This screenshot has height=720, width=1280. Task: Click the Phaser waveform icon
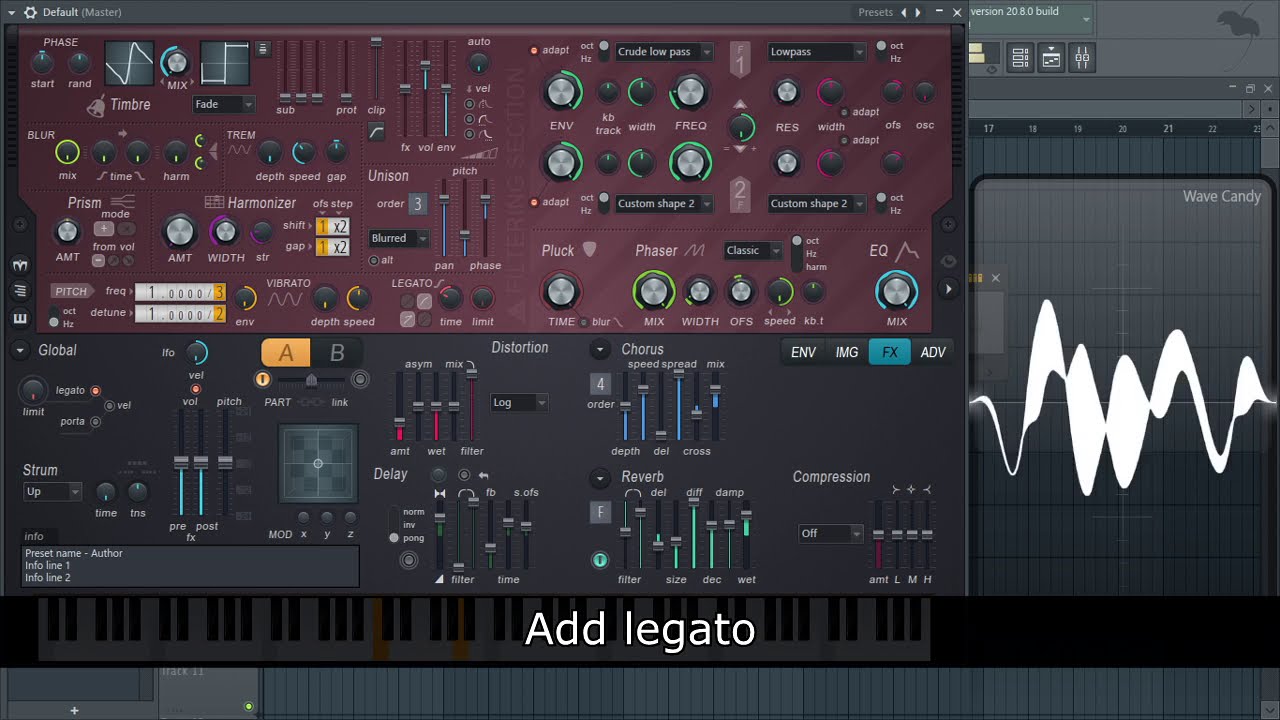(694, 250)
